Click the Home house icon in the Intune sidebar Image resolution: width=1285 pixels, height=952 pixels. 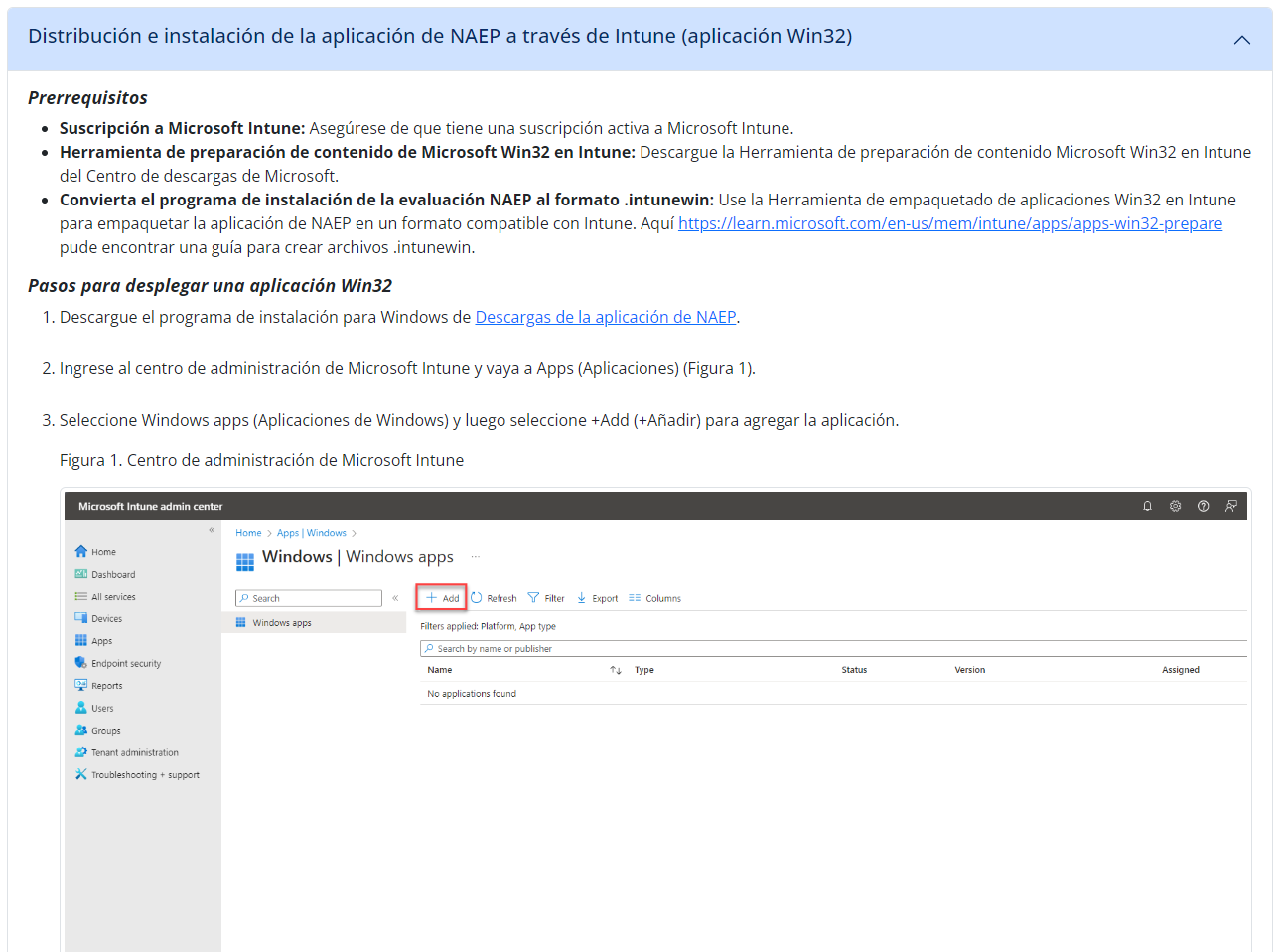[81, 551]
